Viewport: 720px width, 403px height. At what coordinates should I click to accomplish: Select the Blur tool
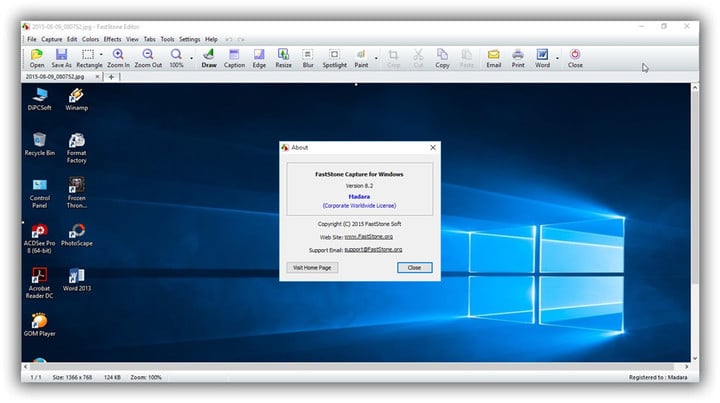pyautogui.click(x=308, y=58)
